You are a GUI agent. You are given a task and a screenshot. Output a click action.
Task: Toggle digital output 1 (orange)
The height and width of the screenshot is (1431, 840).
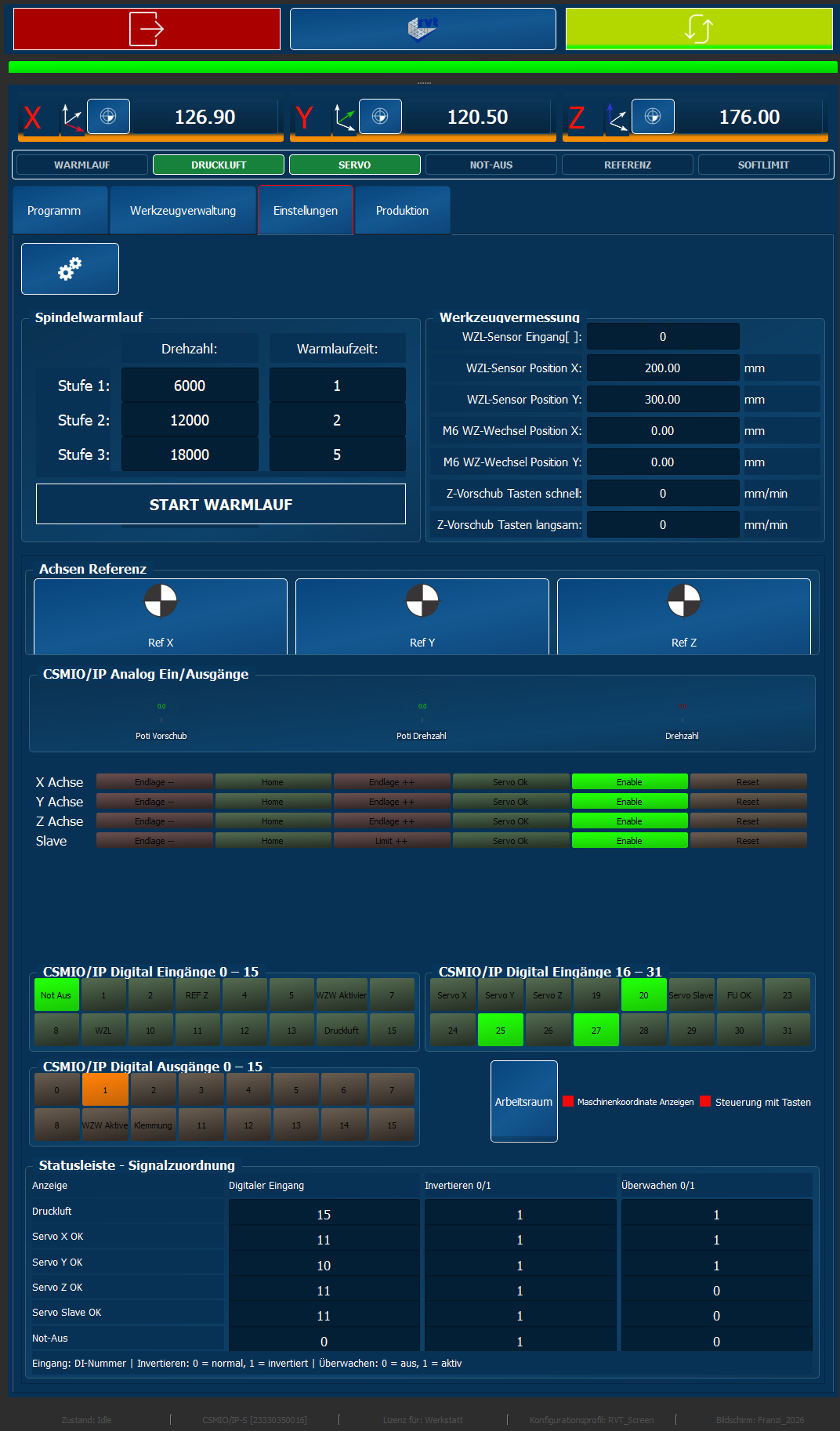[x=105, y=1090]
